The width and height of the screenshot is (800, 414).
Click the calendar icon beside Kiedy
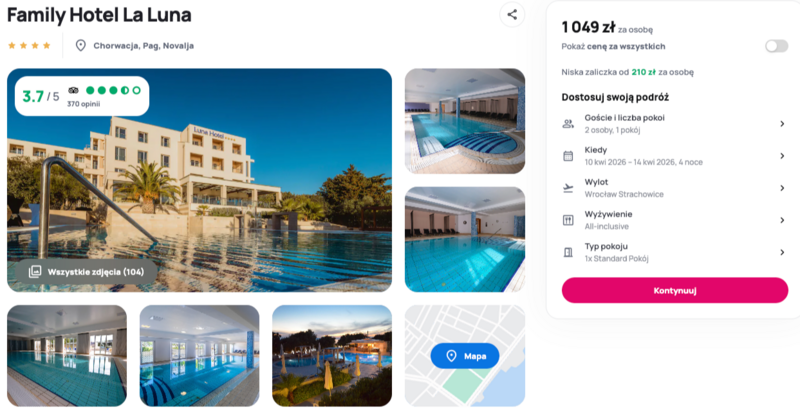pos(568,156)
